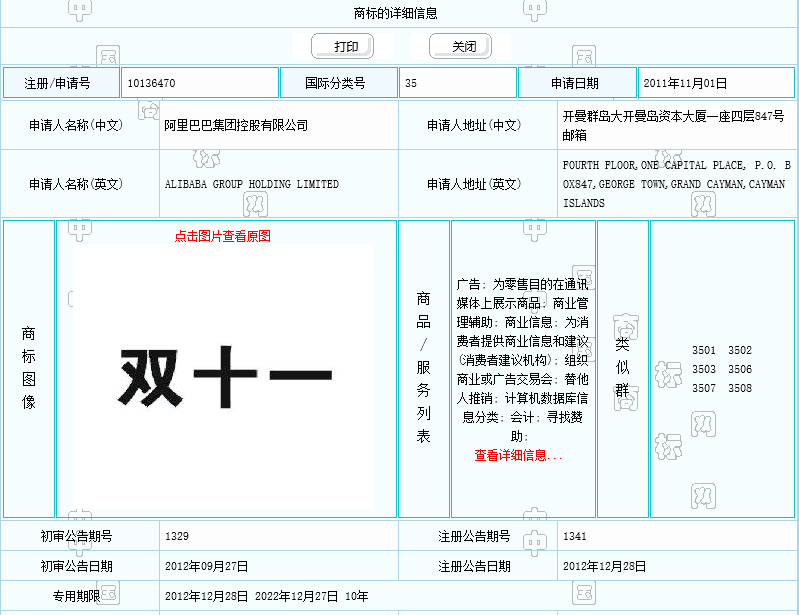Open the 查看详细信息 details link
The width and height of the screenshot is (799, 615).
[518, 455]
